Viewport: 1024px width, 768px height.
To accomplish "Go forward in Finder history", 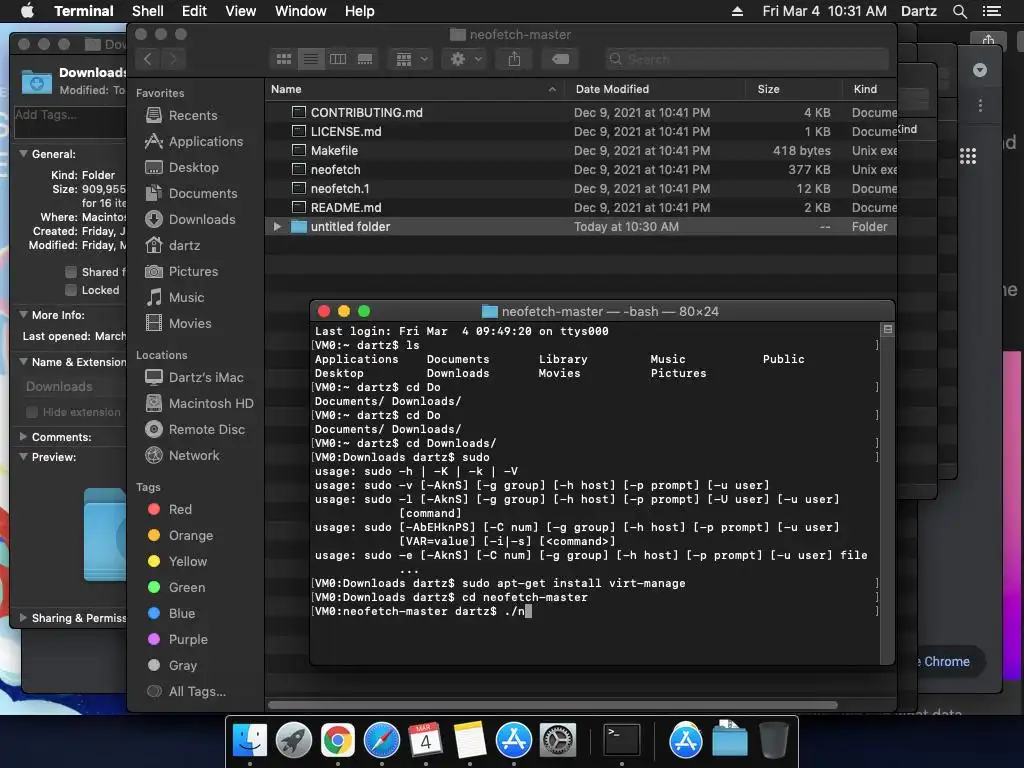I will click(x=173, y=59).
